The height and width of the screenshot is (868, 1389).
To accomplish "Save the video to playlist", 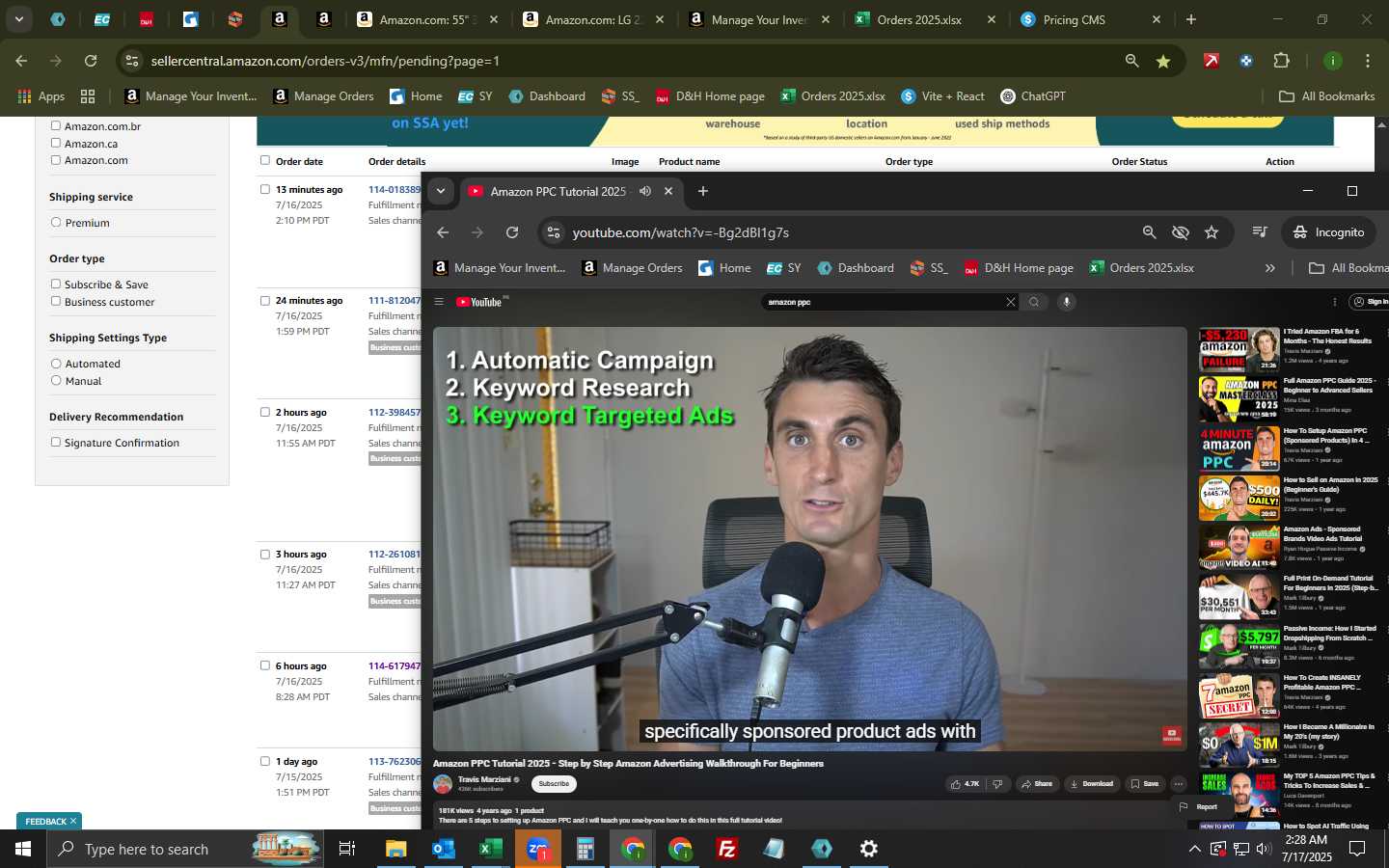I will [1144, 784].
